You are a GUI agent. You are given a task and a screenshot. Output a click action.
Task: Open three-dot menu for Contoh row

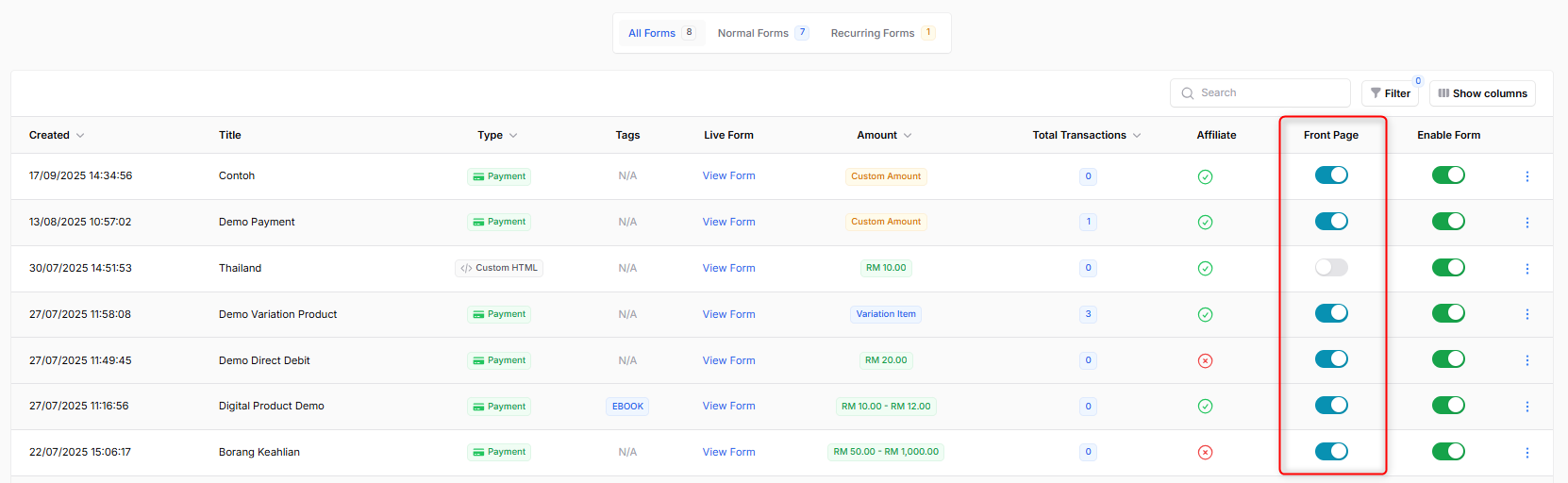(1526, 176)
